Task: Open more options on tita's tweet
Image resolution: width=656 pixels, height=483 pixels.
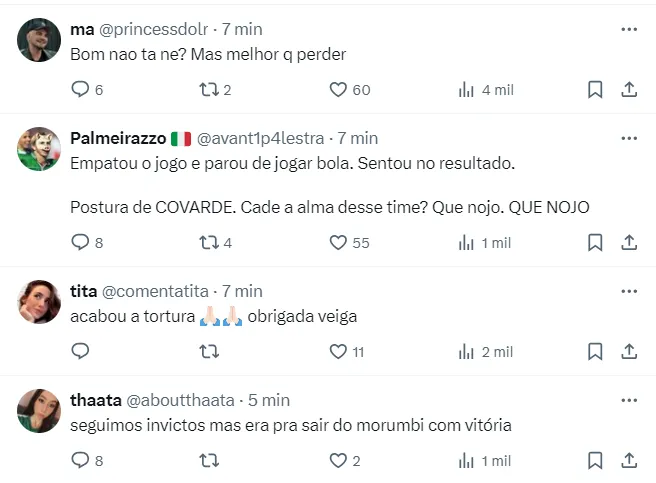Action: [629, 291]
